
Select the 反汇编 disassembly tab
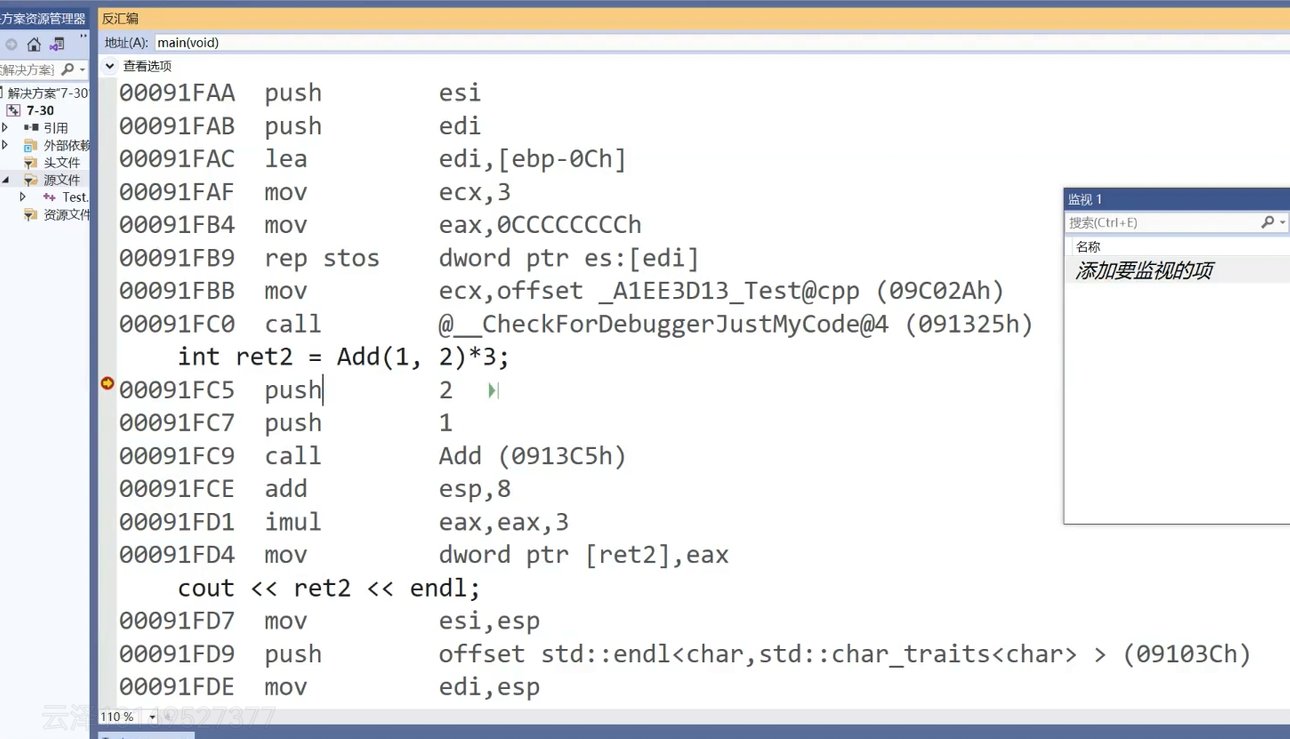[120, 18]
